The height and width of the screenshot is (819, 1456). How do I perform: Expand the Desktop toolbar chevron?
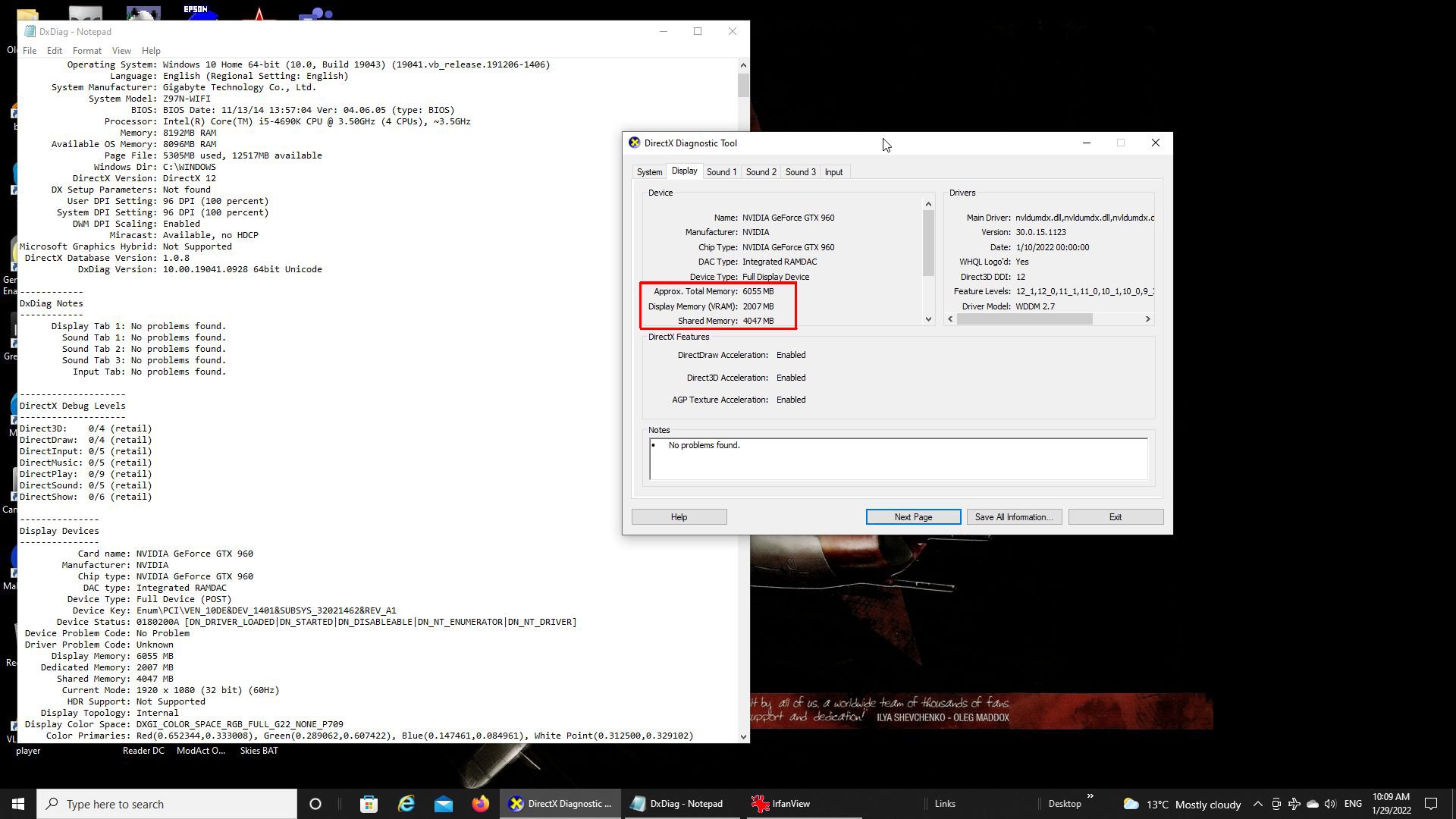[x=1090, y=796]
